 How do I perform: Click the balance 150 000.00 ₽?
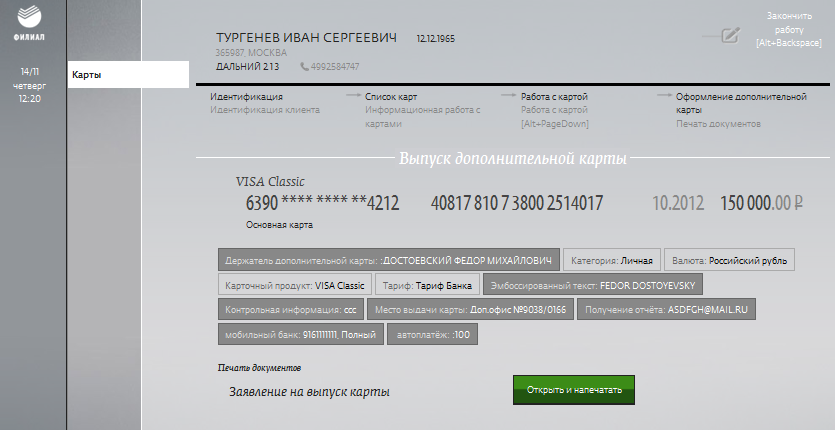[762, 203]
